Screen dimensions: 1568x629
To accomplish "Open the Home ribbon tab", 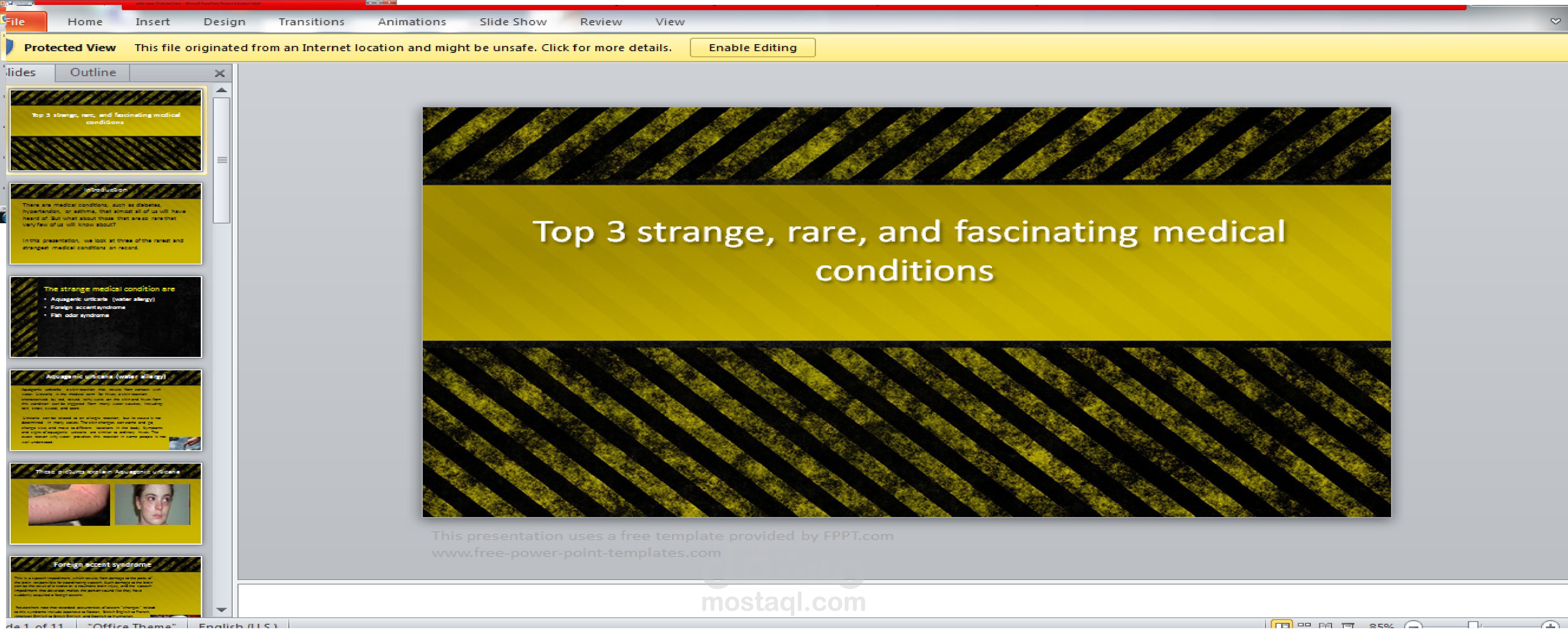I will [x=85, y=22].
